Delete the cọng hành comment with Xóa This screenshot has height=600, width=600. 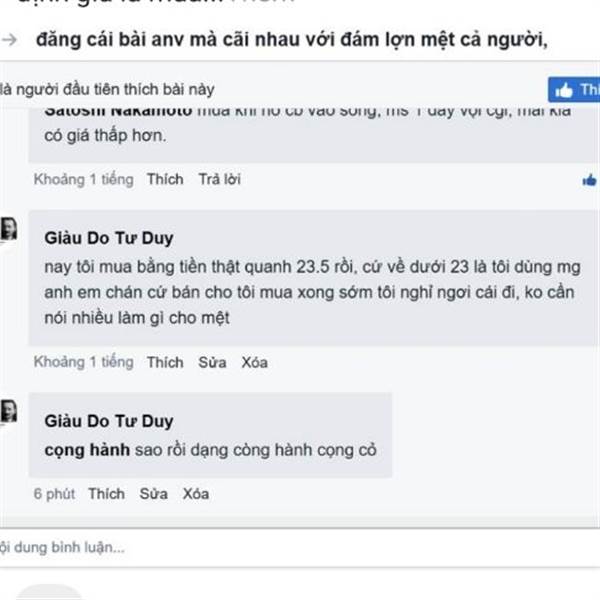tap(196, 494)
